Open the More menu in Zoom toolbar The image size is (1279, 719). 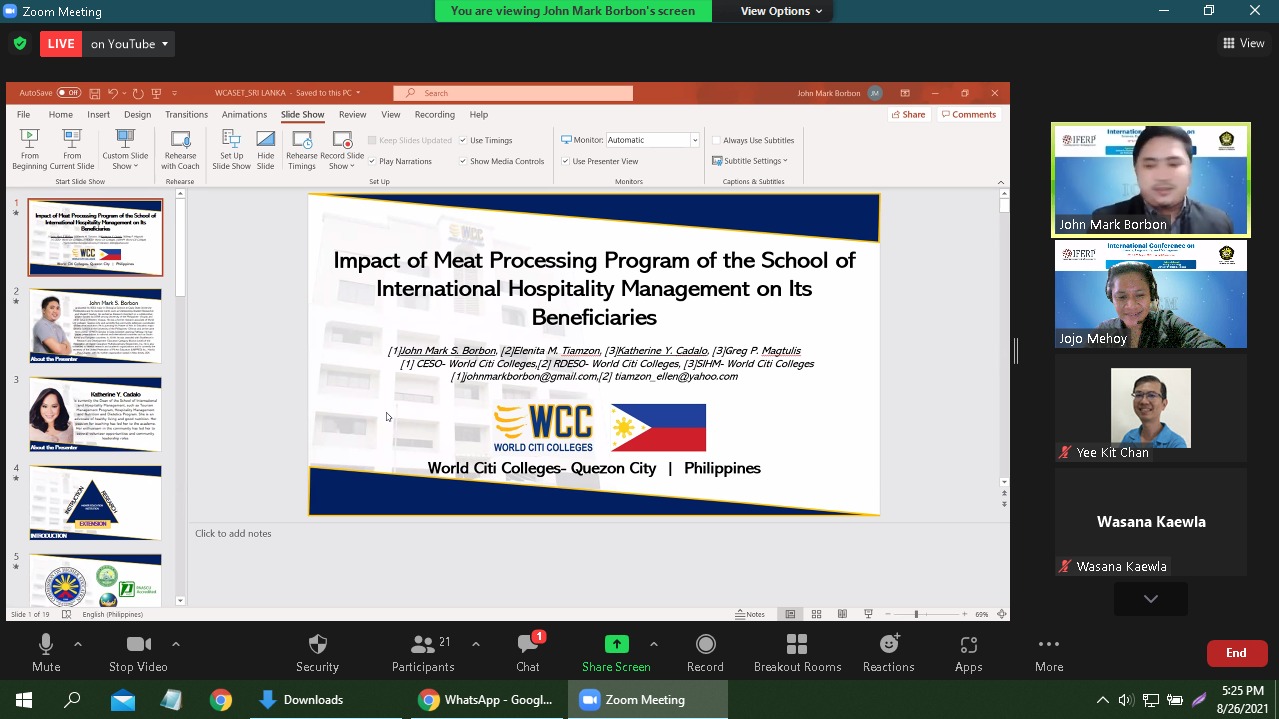1049,653
